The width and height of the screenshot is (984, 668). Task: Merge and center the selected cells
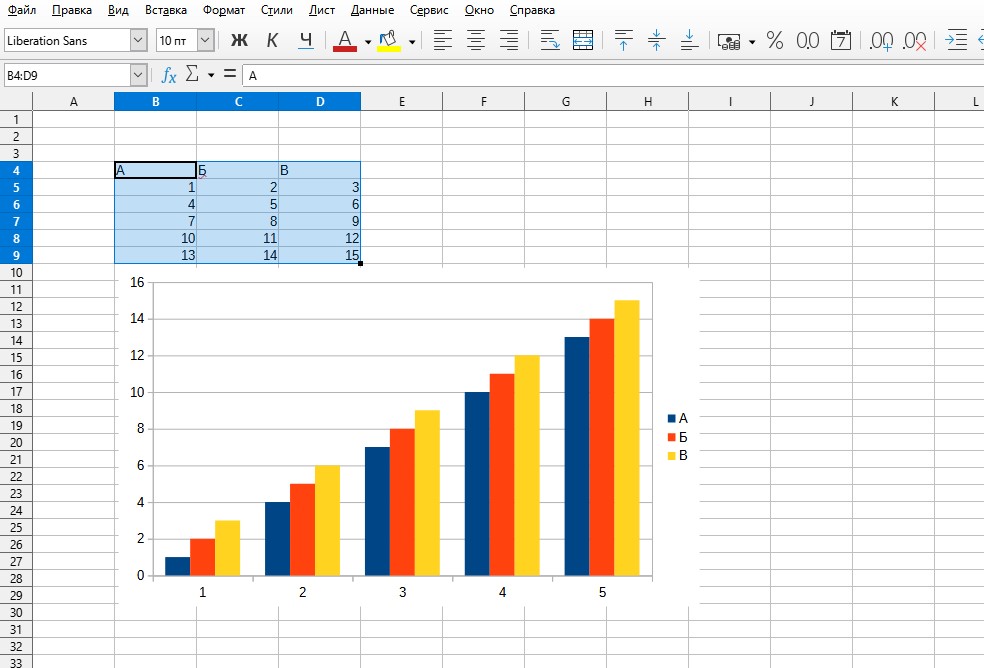pos(583,41)
